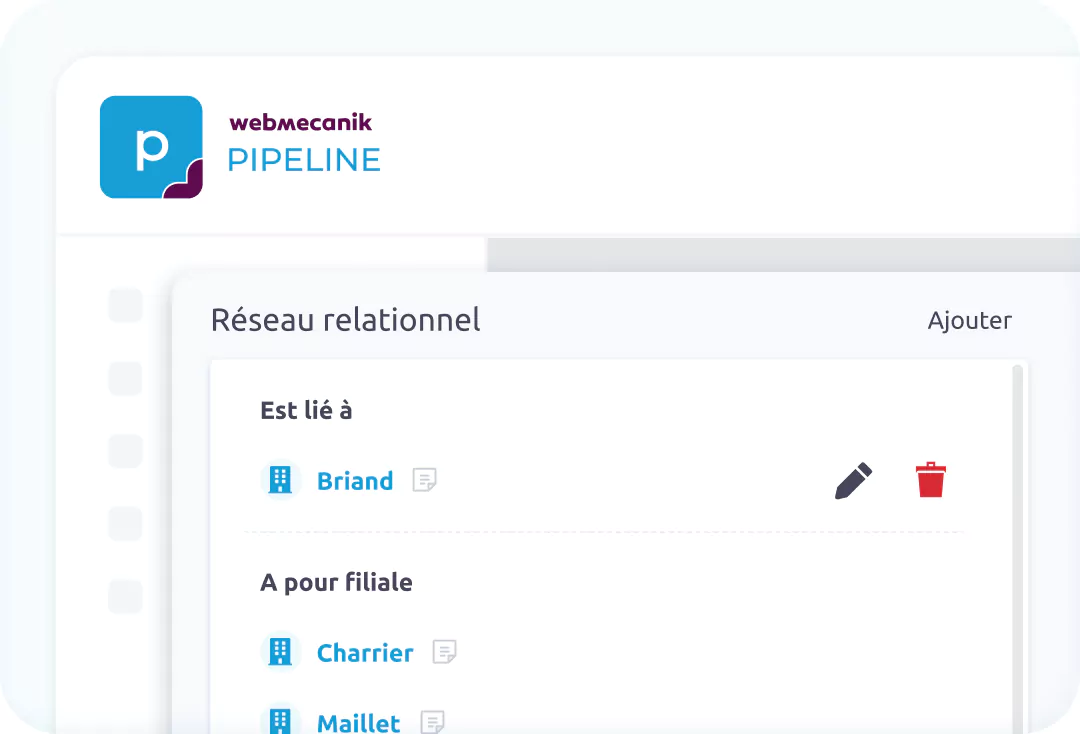Select the top sidebar menu item

click(x=124, y=306)
